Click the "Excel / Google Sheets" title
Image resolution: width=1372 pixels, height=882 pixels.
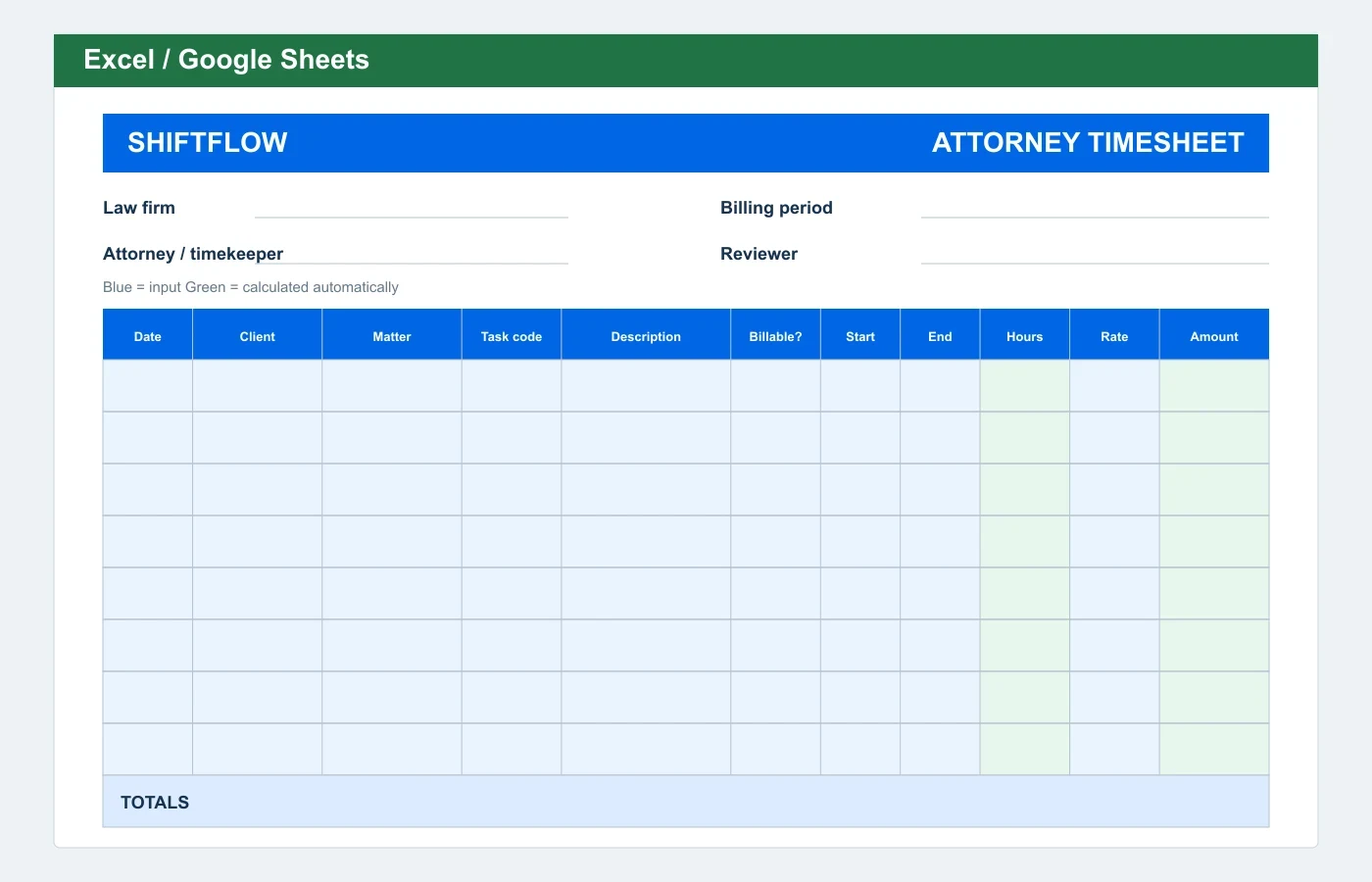[226, 60]
